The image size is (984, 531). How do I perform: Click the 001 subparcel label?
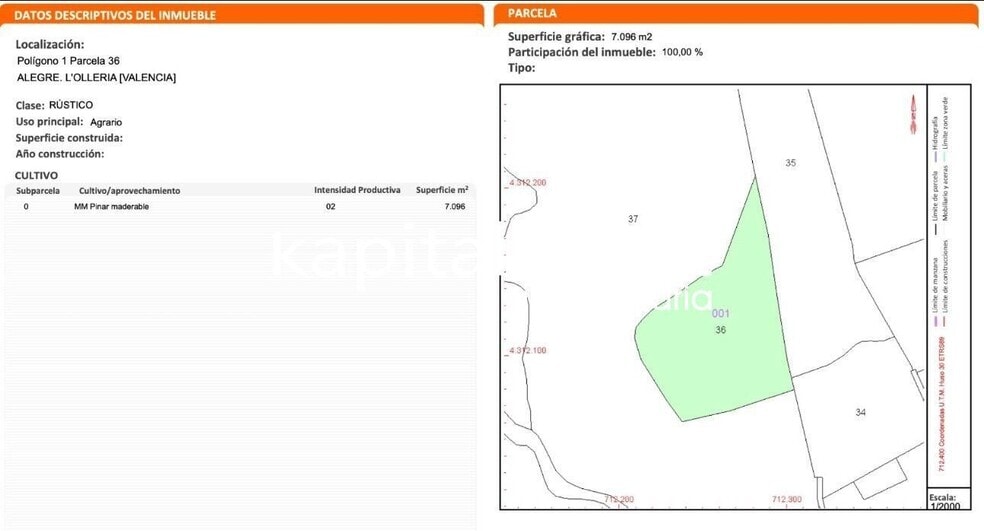(720, 313)
